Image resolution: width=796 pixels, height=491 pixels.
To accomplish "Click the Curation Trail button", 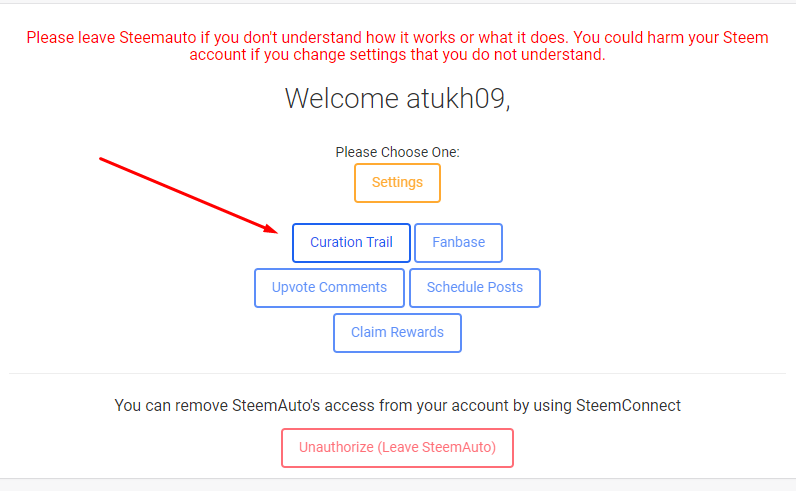I will pyautogui.click(x=351, y=243).
